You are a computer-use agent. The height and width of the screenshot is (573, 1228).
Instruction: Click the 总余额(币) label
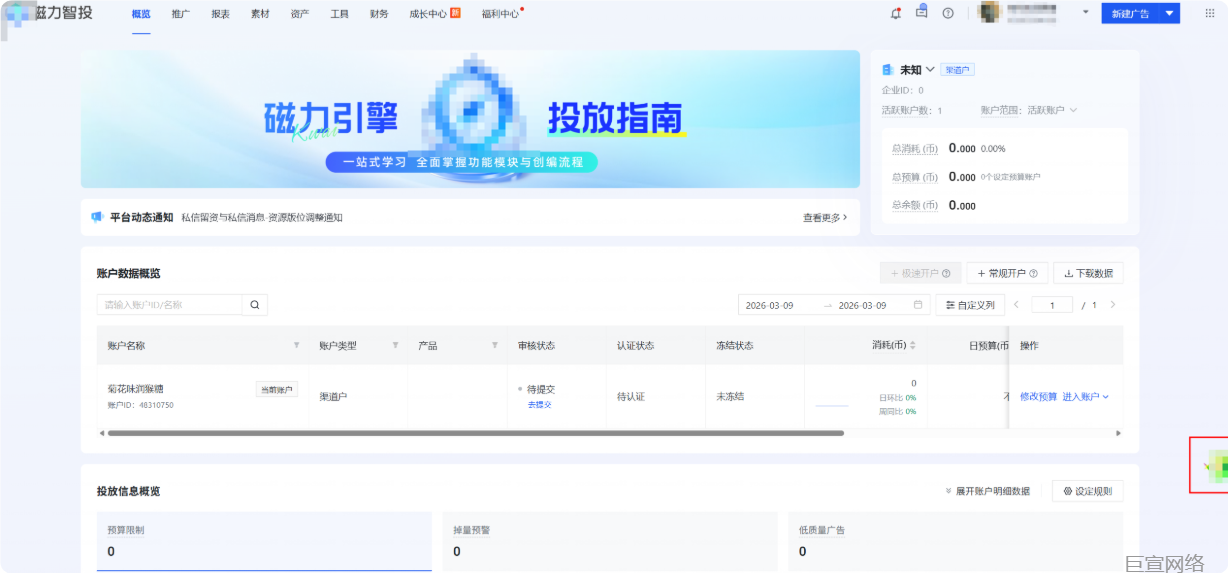click(915, 205)
